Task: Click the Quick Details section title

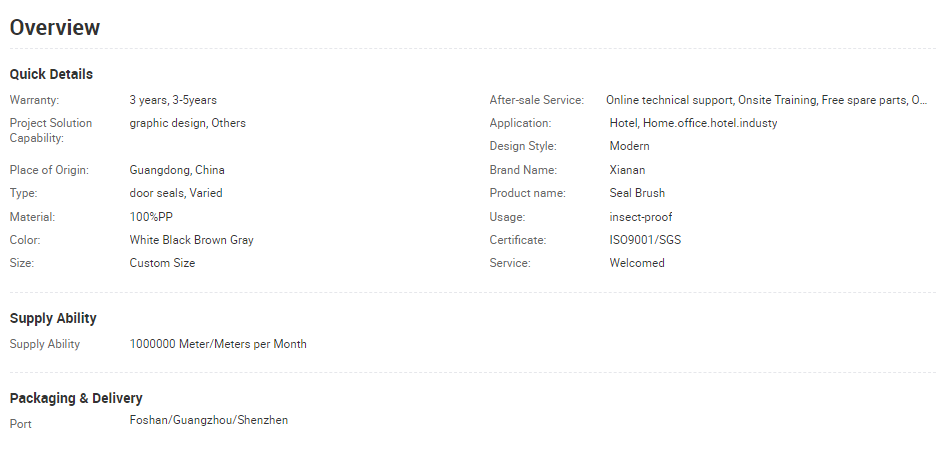Action: tap(51, 74)
